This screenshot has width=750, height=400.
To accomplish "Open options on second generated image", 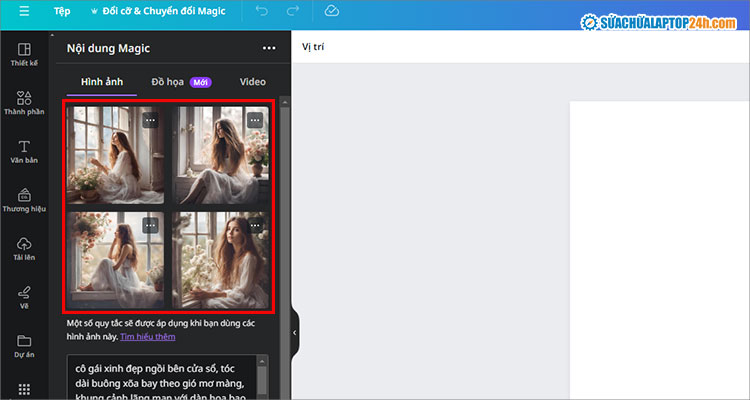I will (x=255, y=120).
